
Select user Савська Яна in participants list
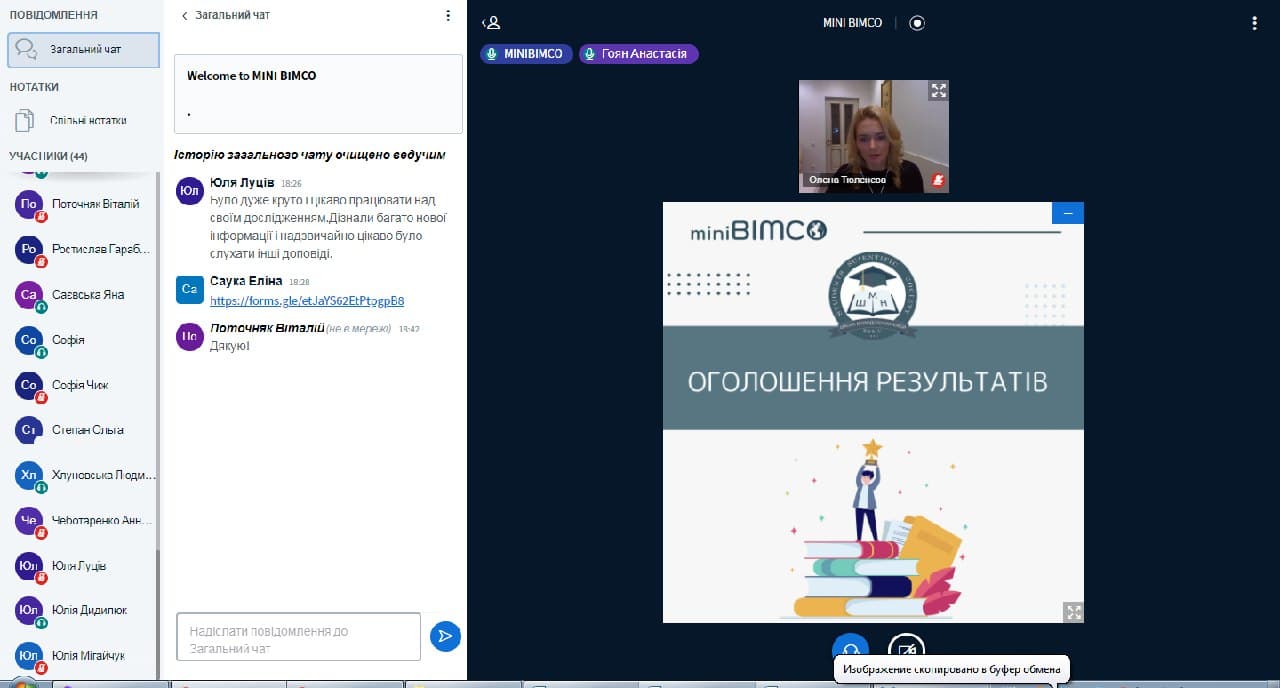84,295
